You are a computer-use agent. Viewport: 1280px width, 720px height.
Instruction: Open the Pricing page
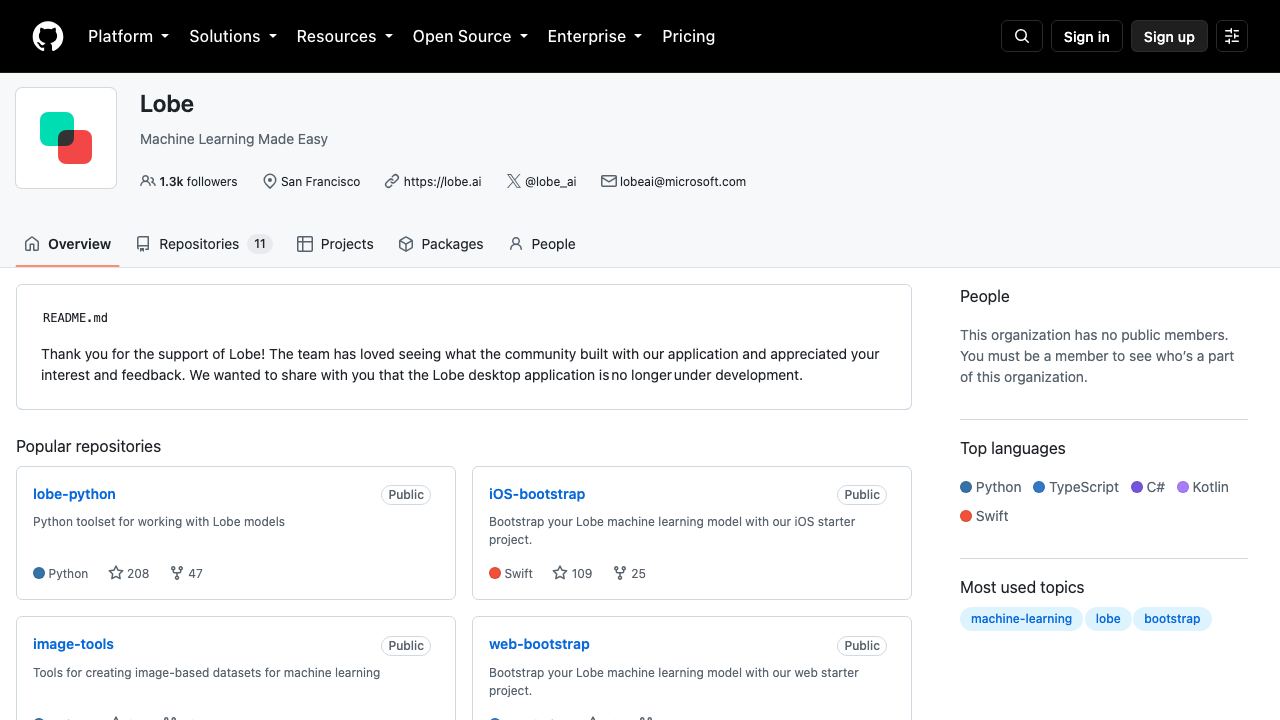688,36
